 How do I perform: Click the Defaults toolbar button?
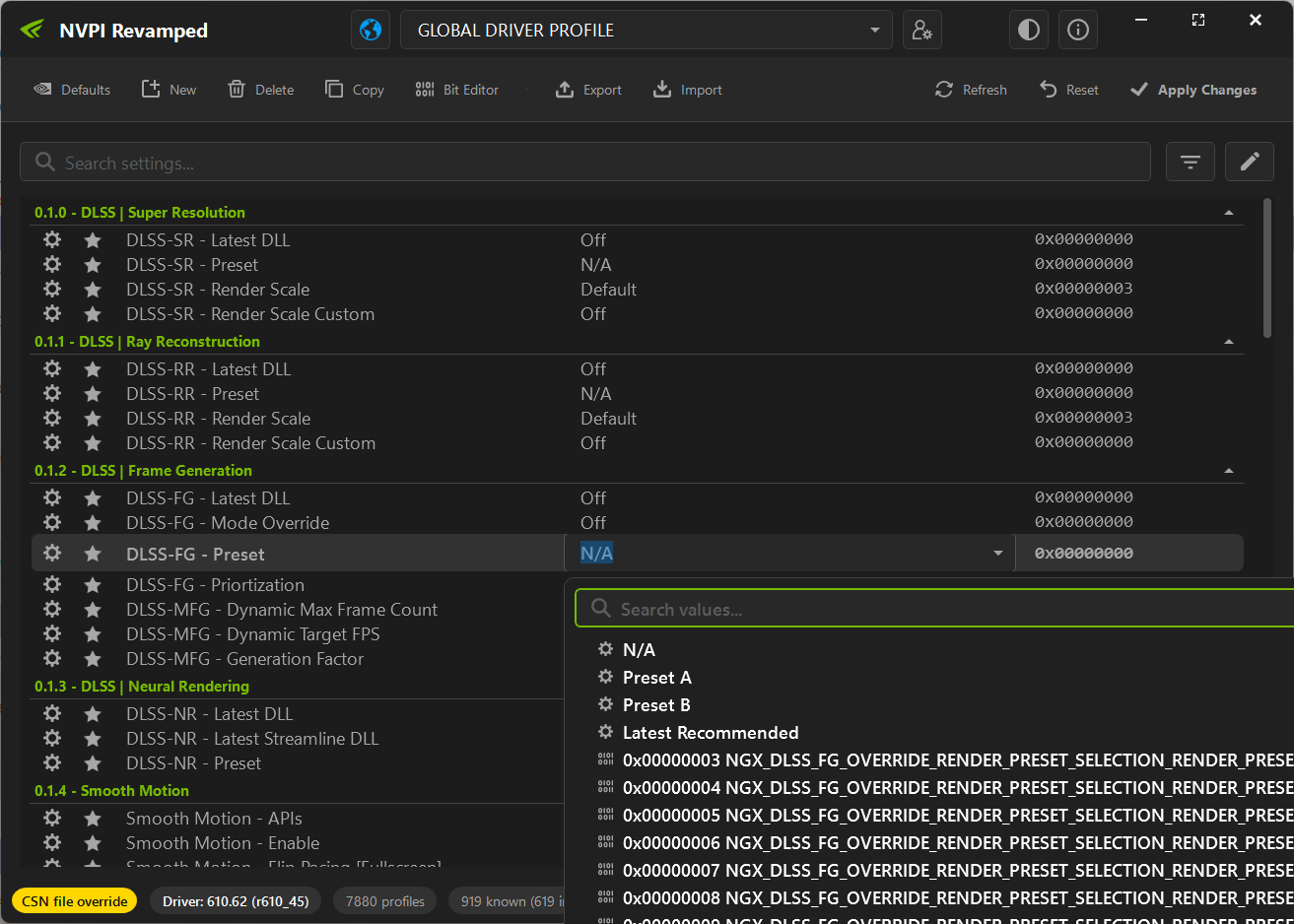[x=73, y=90]
